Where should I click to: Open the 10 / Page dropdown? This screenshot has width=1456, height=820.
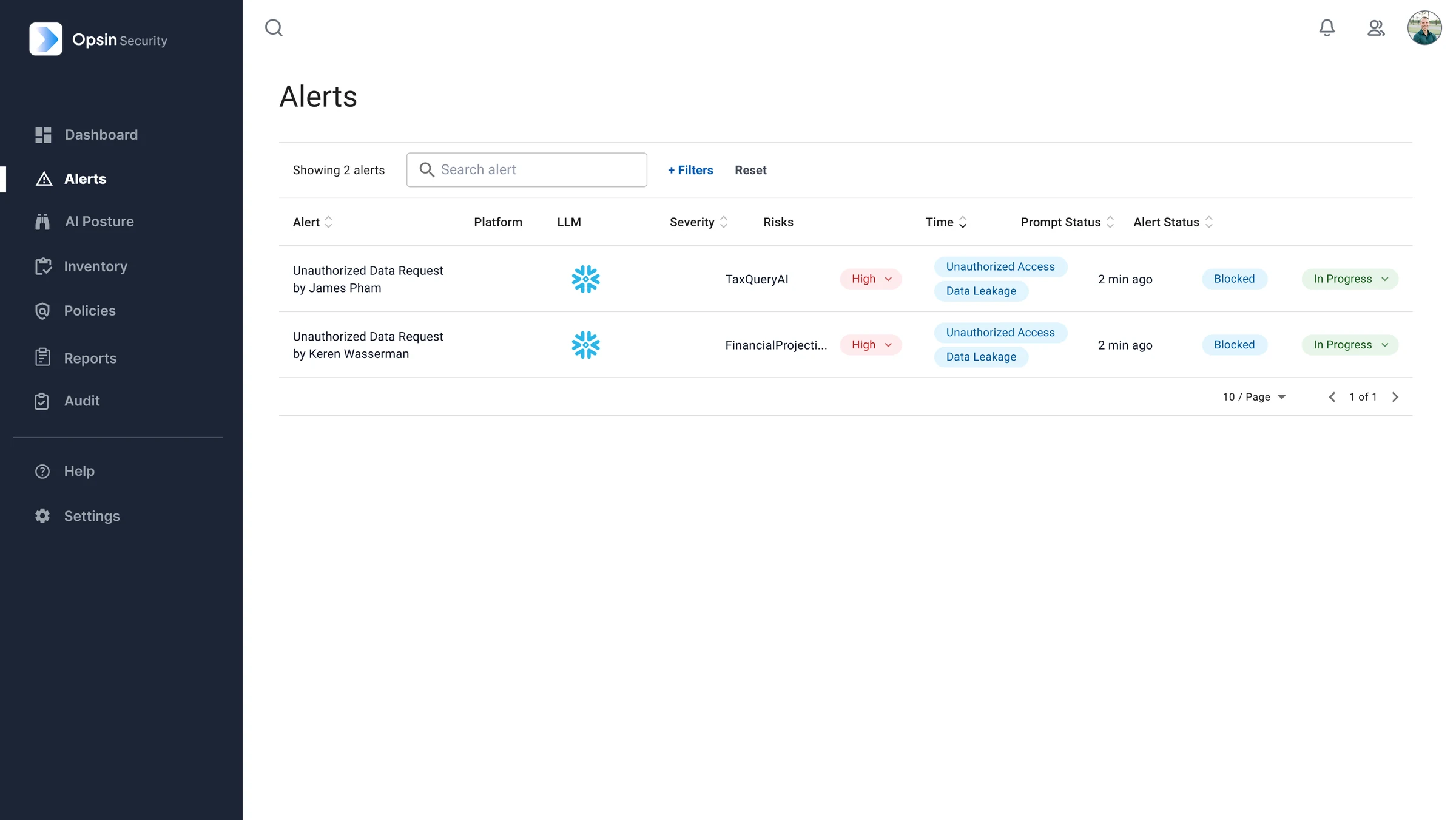point(1254,397)
